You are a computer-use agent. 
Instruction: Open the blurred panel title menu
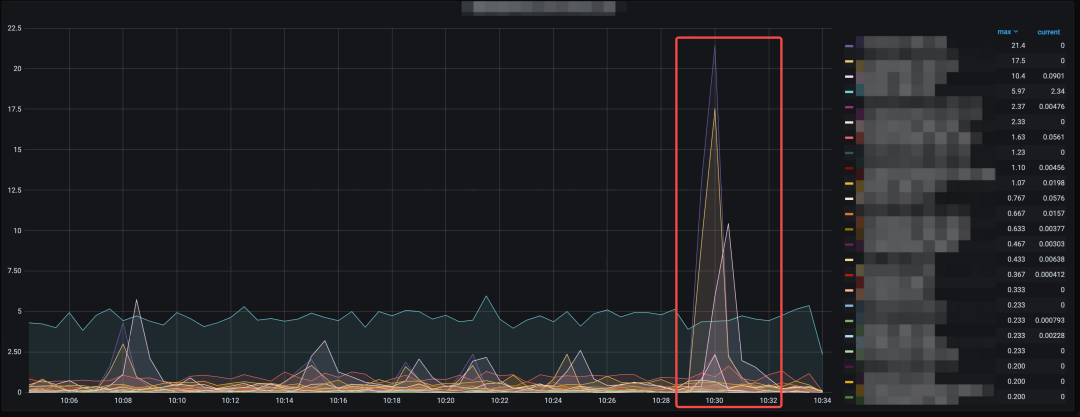coord(543,9)
